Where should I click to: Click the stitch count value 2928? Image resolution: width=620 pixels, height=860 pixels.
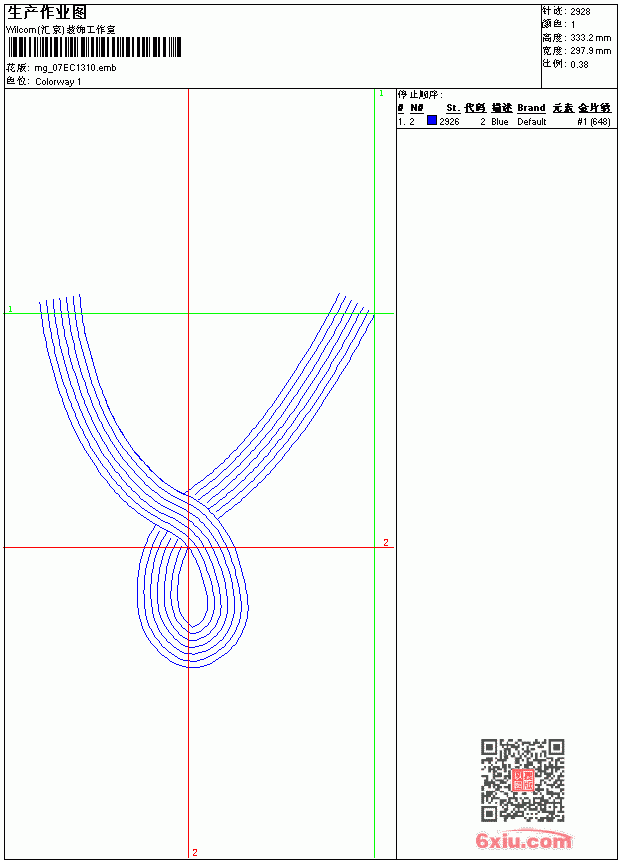[580, 12]
